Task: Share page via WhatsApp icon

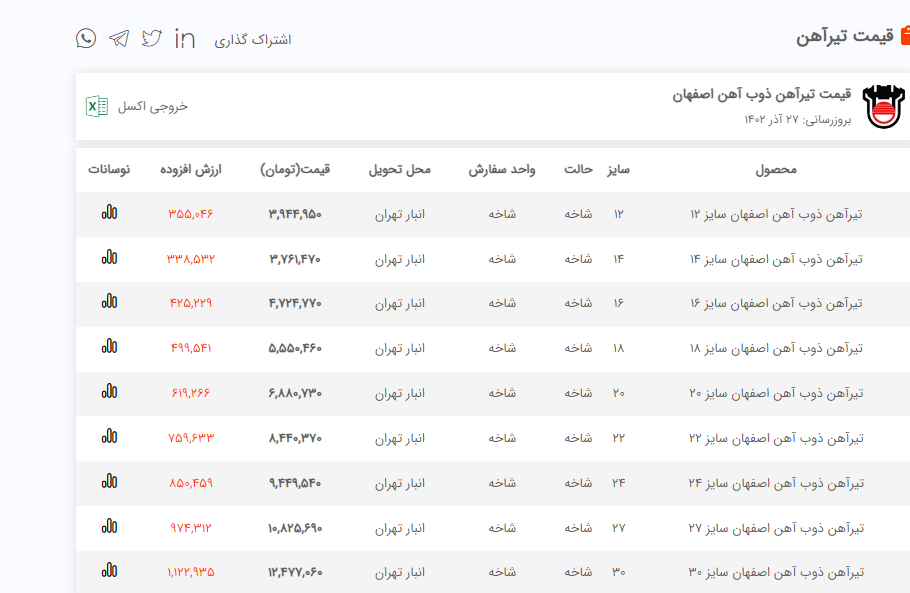Action: [x=86, y=38]
